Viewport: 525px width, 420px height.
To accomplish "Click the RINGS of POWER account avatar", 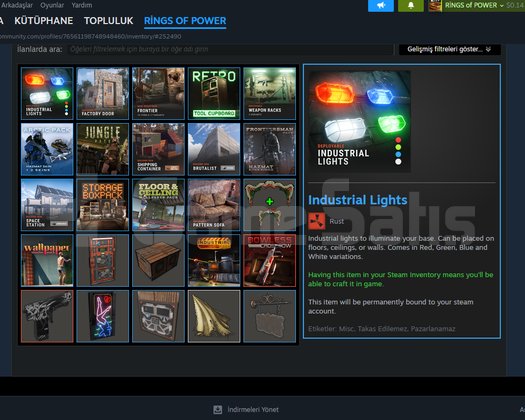I will (435, 5).
